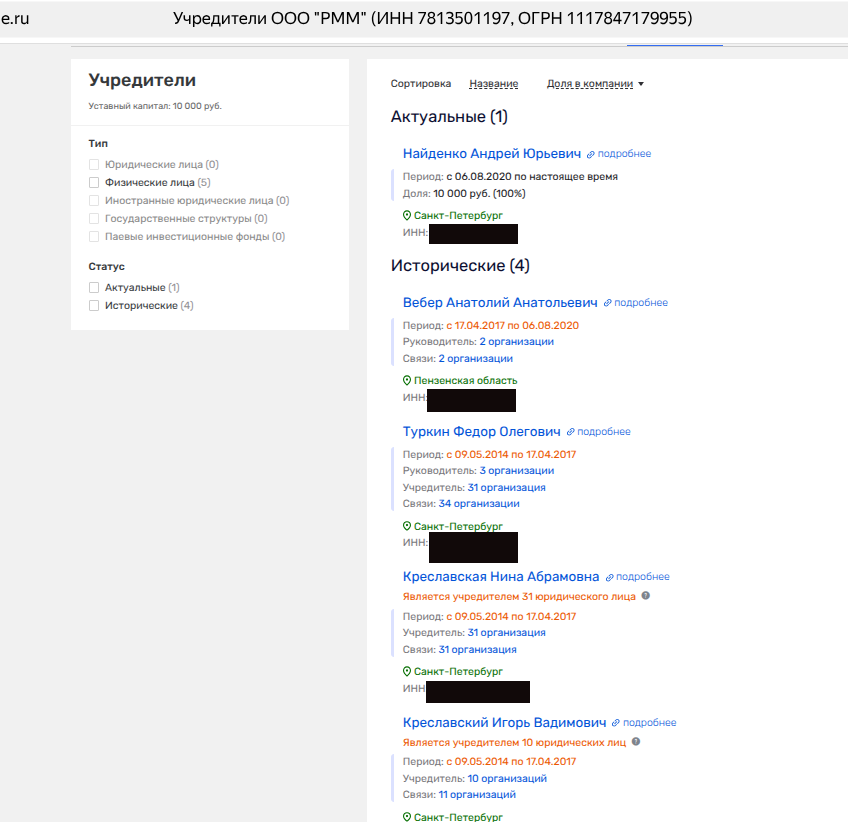Click the Юридические лица filter checkbox
Image resolution: width=848 pixels, height=822 pixels.
pyautogui.click(x=94, y=165)
